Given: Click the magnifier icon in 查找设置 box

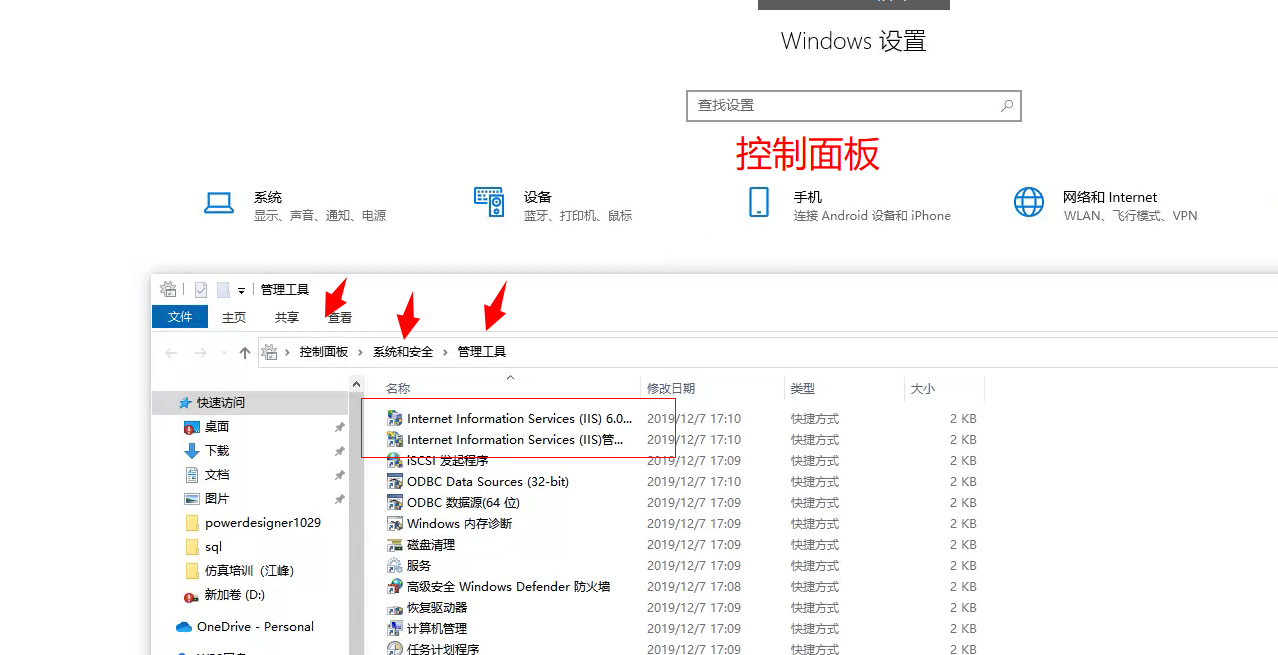Looking at the screenshot, I should (x=1007, y=105).
